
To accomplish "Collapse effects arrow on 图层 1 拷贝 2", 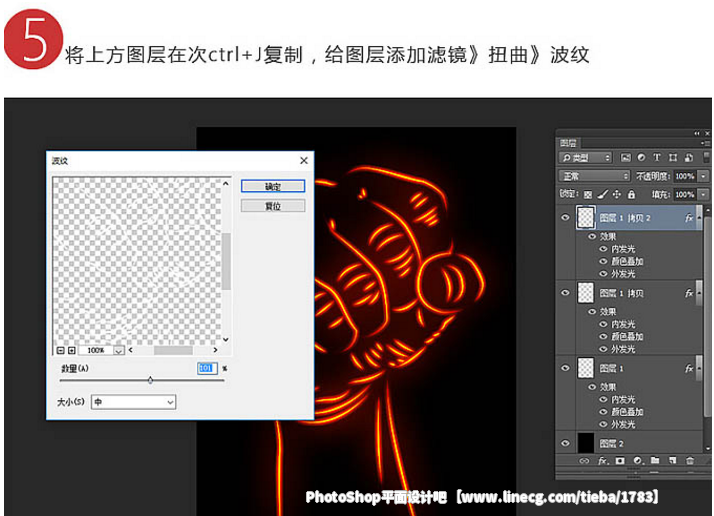I will (x=699, y=218).
